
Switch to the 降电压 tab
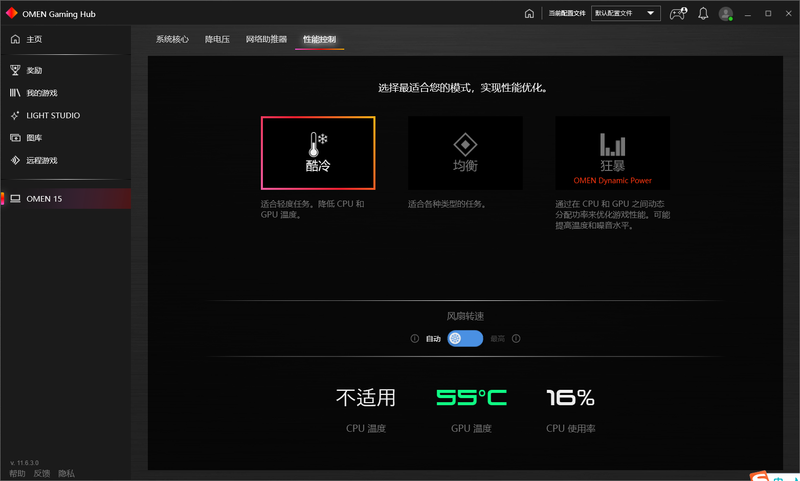217,39
